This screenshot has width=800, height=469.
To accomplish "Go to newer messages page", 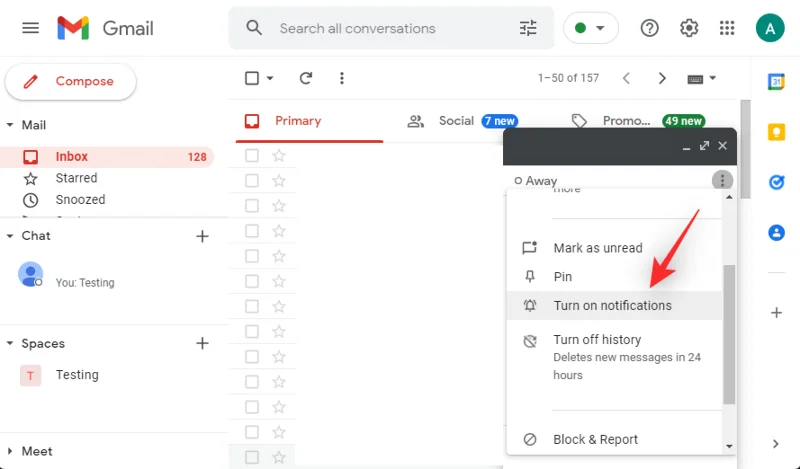I will pyautogui.click(x=626, y=78).
